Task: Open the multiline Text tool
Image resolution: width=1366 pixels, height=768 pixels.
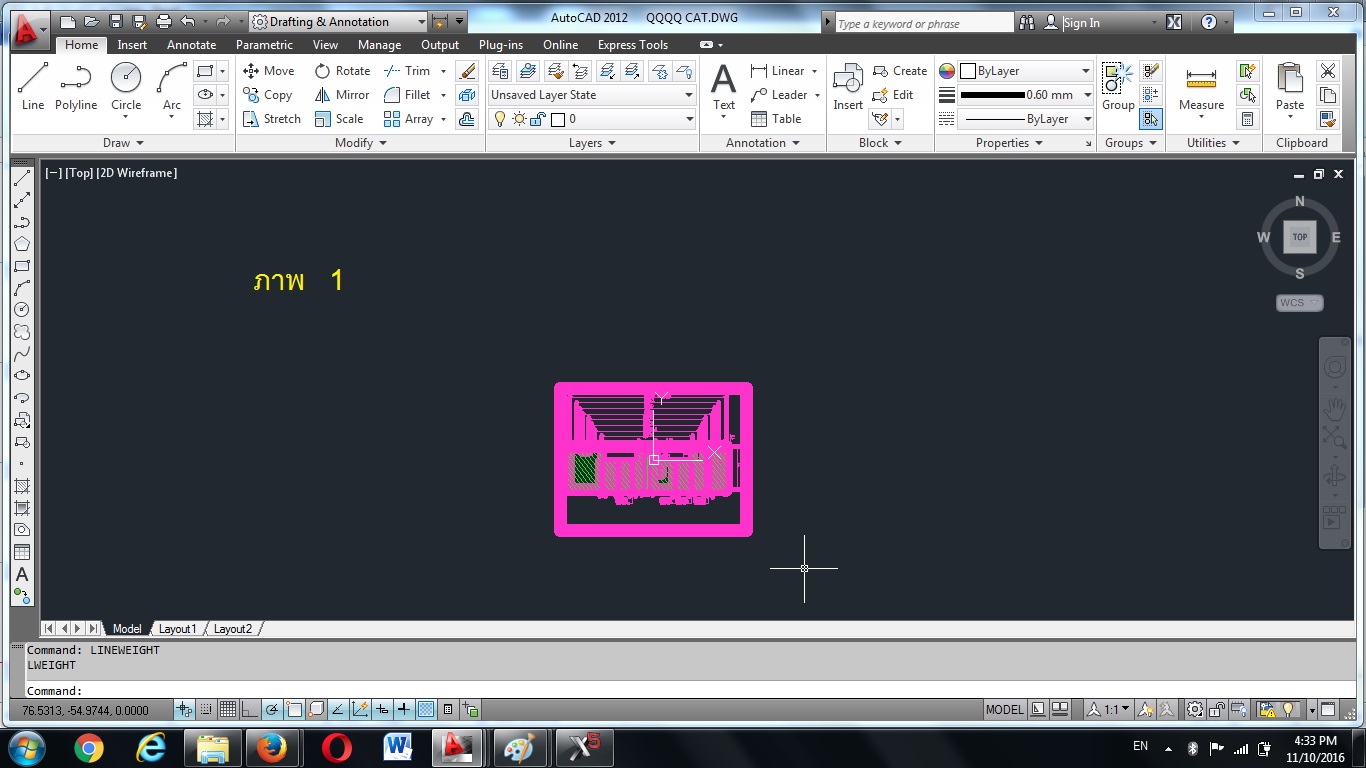Action: tap(723, 86)
